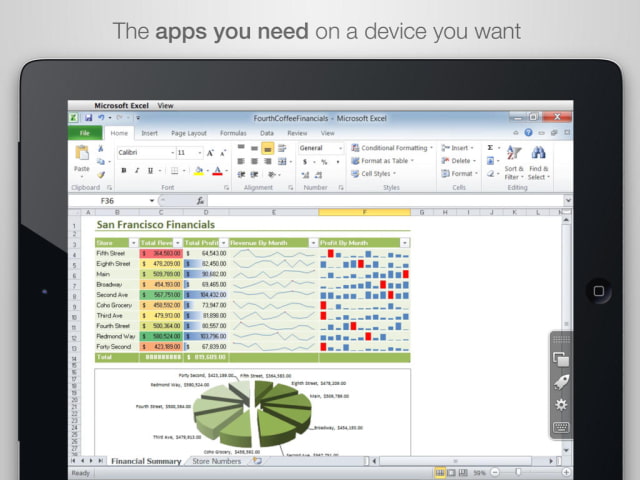The height and width of the screenshot is (480, 640).
Task: Open the Total Revenue column filter dropdown
Action: click(x=178, y=243)
